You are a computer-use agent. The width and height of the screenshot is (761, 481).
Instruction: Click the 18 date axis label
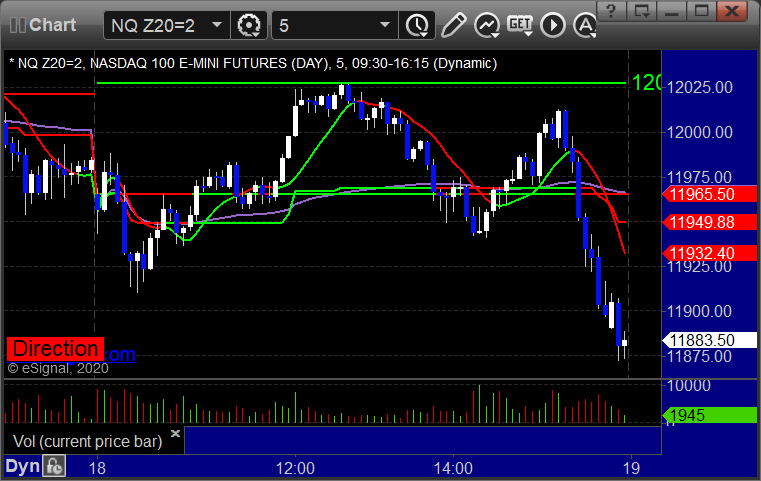point(97,468)
